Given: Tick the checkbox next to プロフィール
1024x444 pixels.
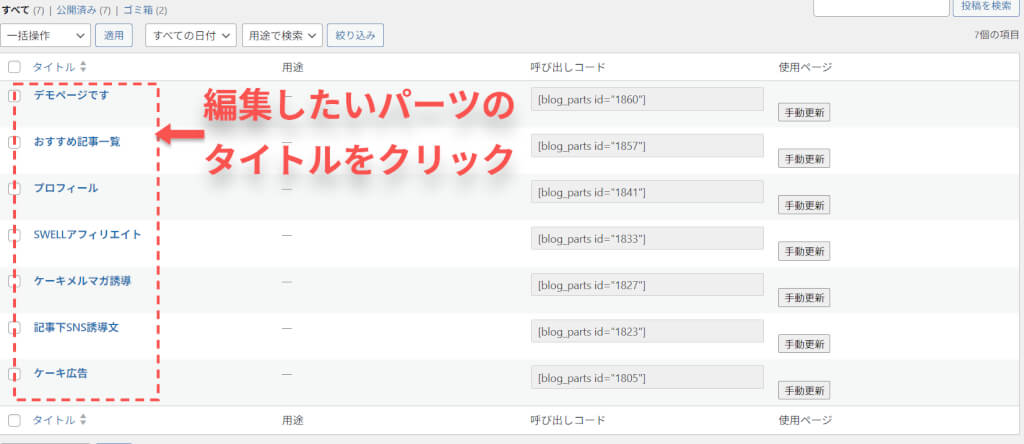Looking at the screenshot, I should pyautogui.click(x=14, y=188).
